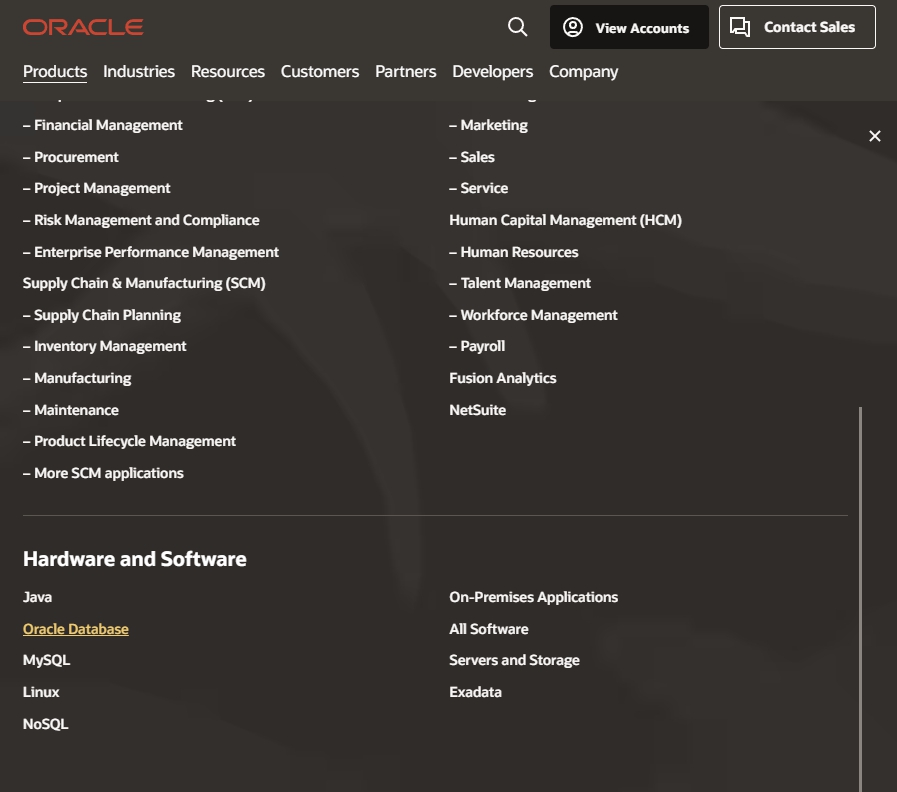Open the Marketing link
897x792 pixels.
489,125
